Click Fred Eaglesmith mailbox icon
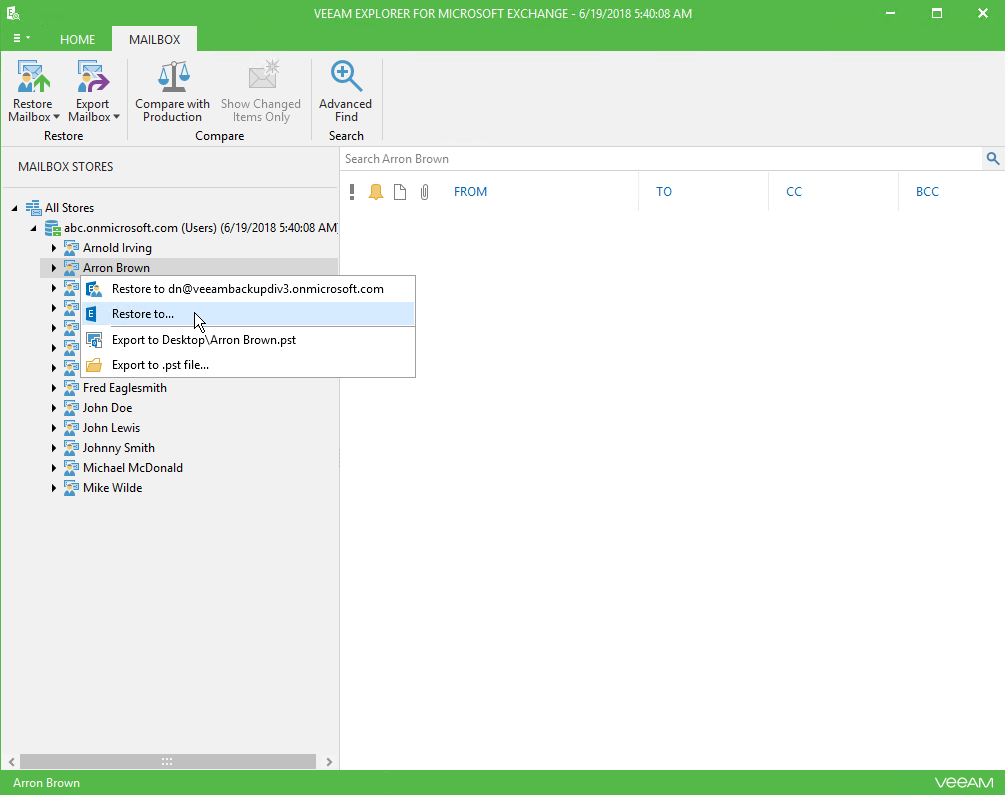 [x=71, y=387]
